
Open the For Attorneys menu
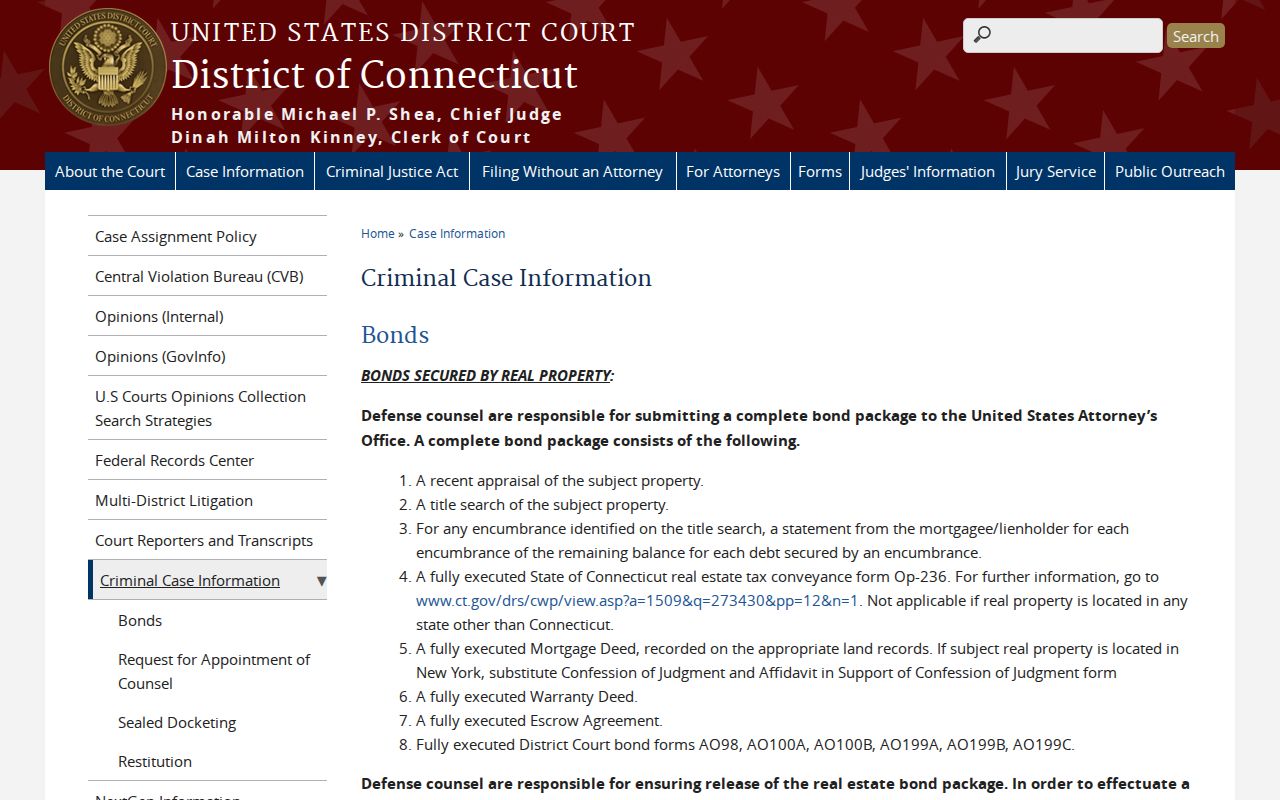733,171
